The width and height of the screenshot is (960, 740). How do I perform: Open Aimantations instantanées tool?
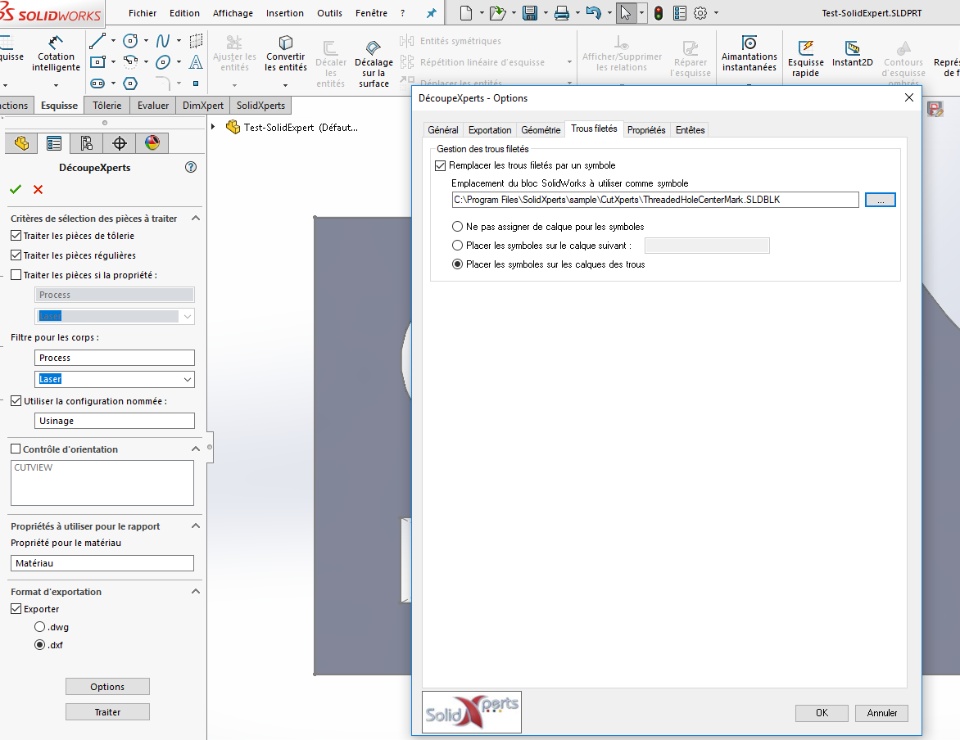749,53
